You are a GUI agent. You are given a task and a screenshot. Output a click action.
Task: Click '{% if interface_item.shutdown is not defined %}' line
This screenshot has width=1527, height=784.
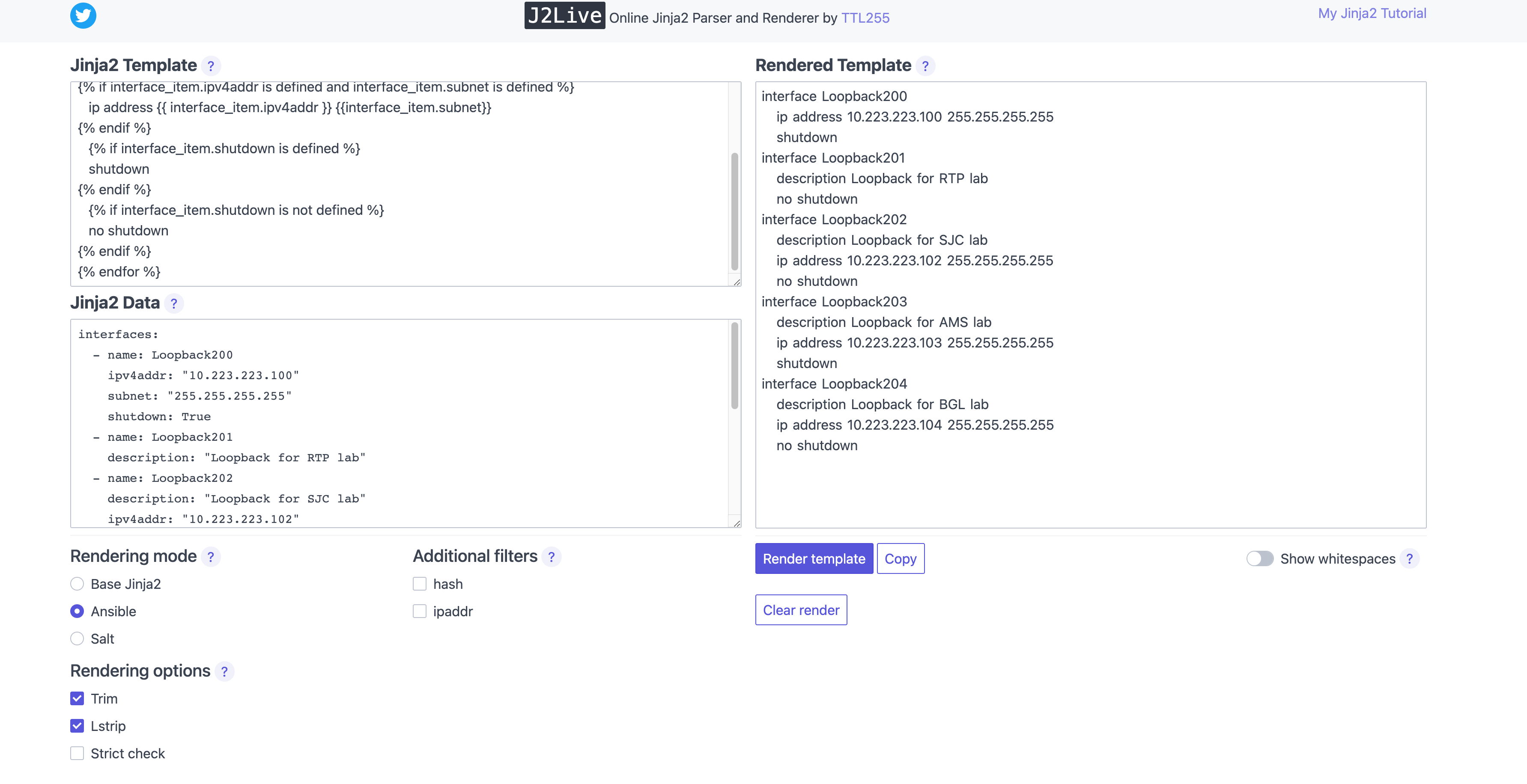coord(236,210)
